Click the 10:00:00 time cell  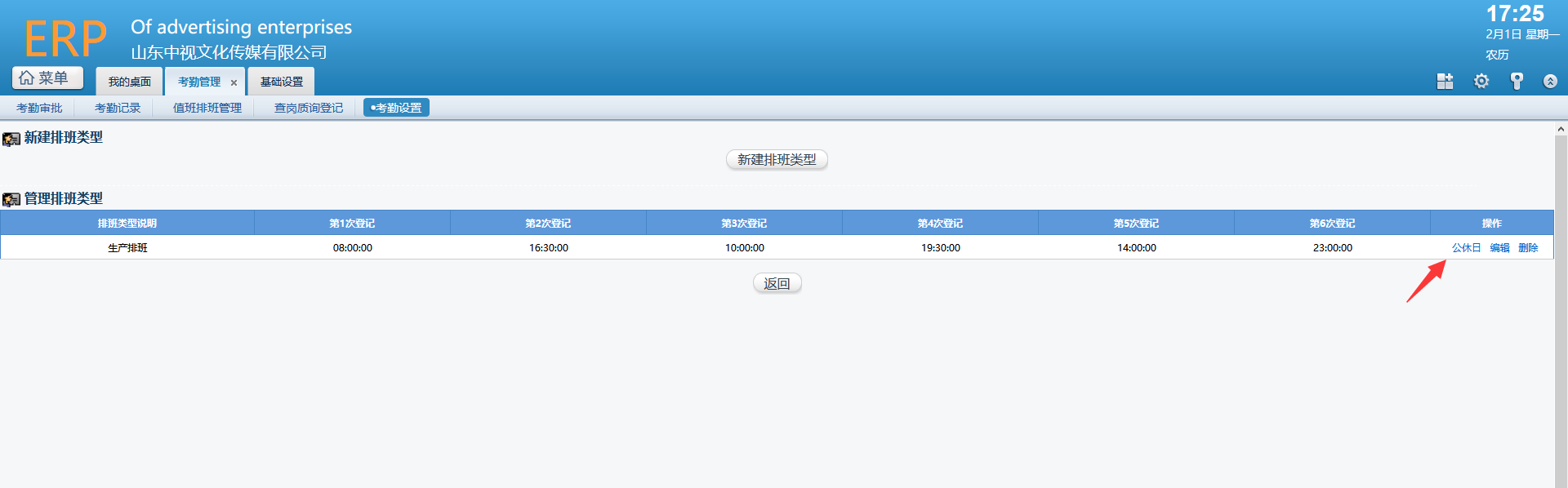tap(744, 247)
